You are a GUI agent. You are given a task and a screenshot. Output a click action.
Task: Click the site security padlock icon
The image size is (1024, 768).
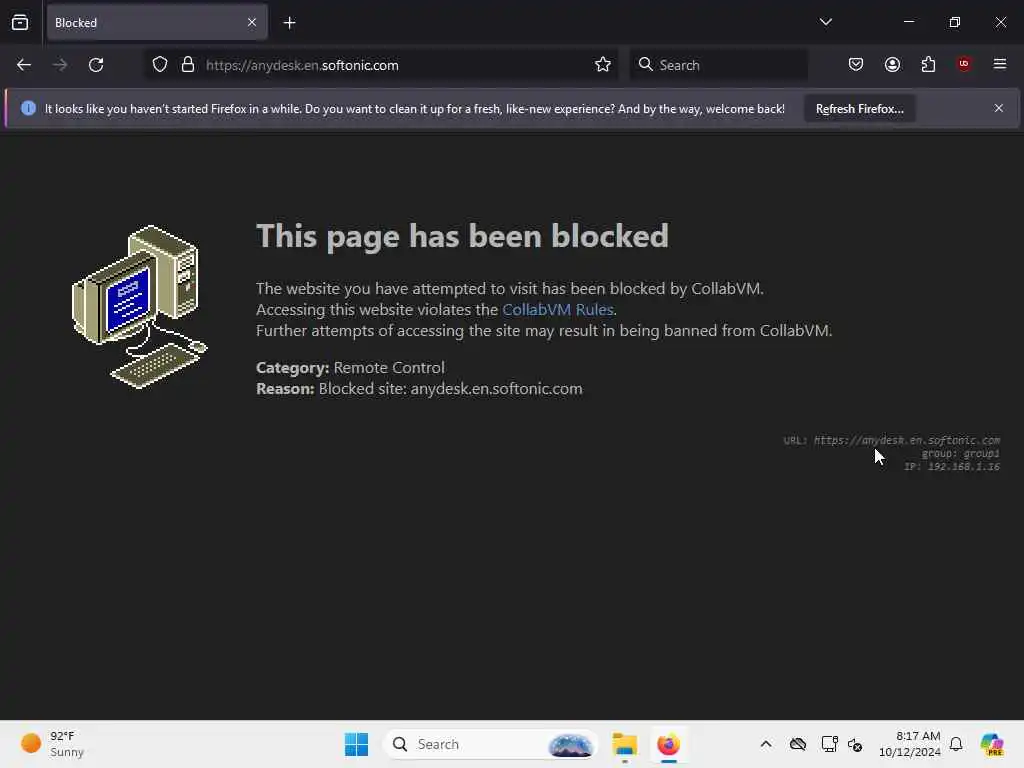click(188, 65)
